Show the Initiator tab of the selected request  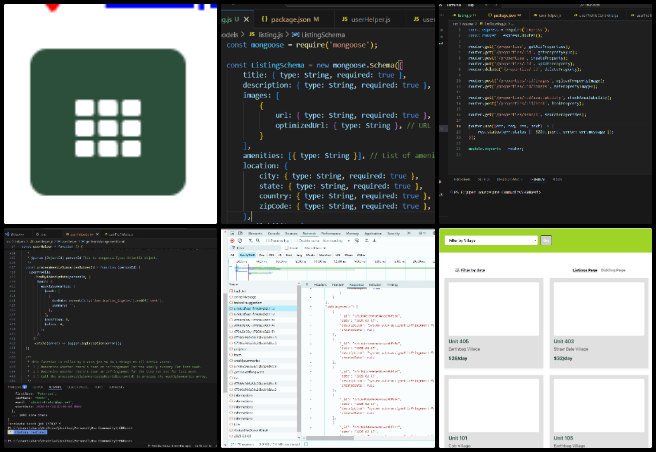[375, 285]
